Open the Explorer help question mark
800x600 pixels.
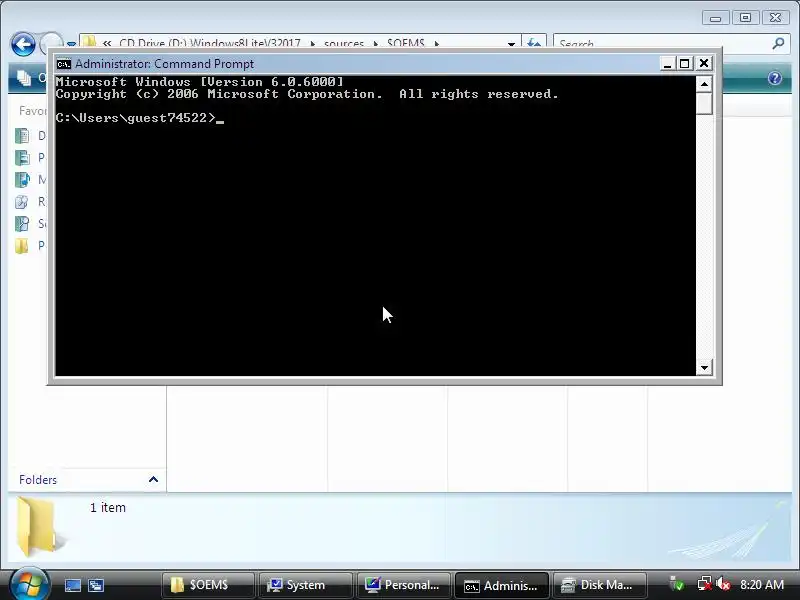[774, 78]
